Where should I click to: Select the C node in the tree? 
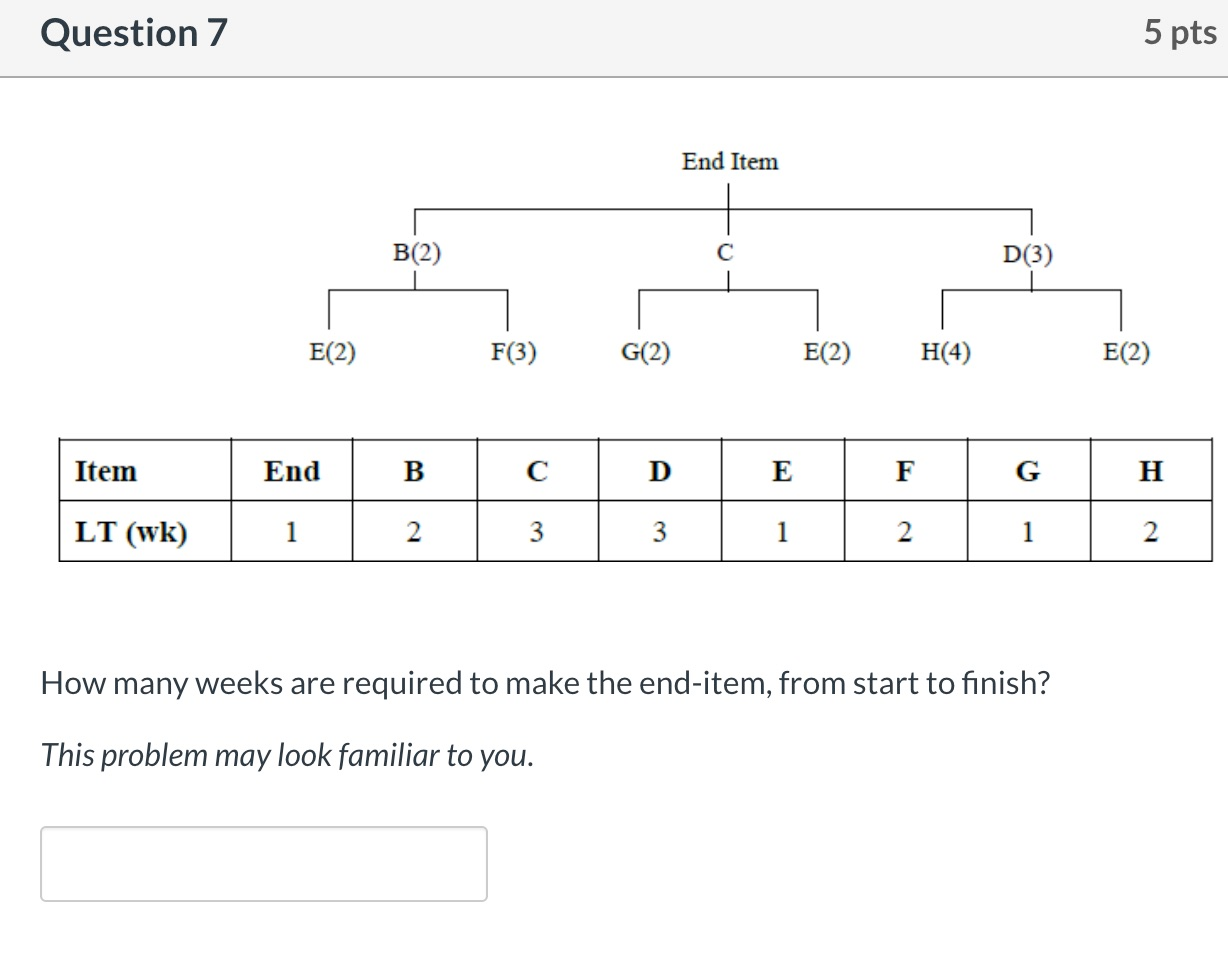coord(727,252)
